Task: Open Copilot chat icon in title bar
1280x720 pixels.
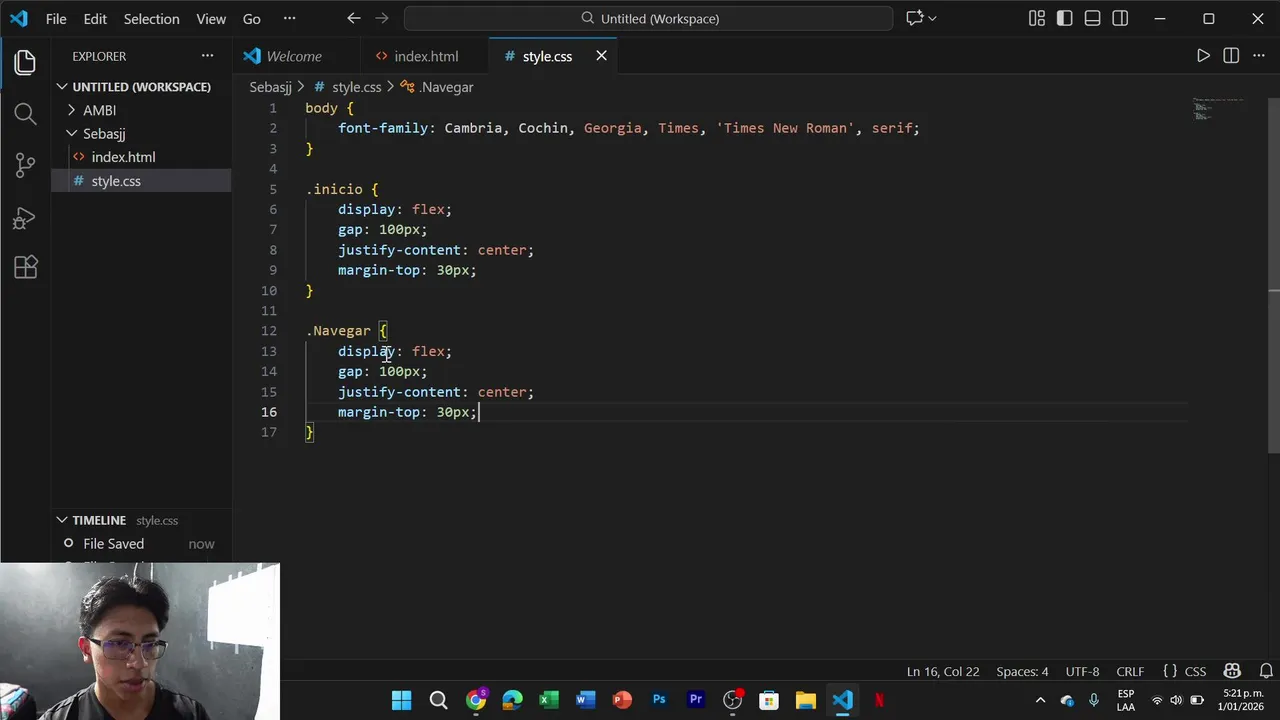Action: tap(914, 18)
